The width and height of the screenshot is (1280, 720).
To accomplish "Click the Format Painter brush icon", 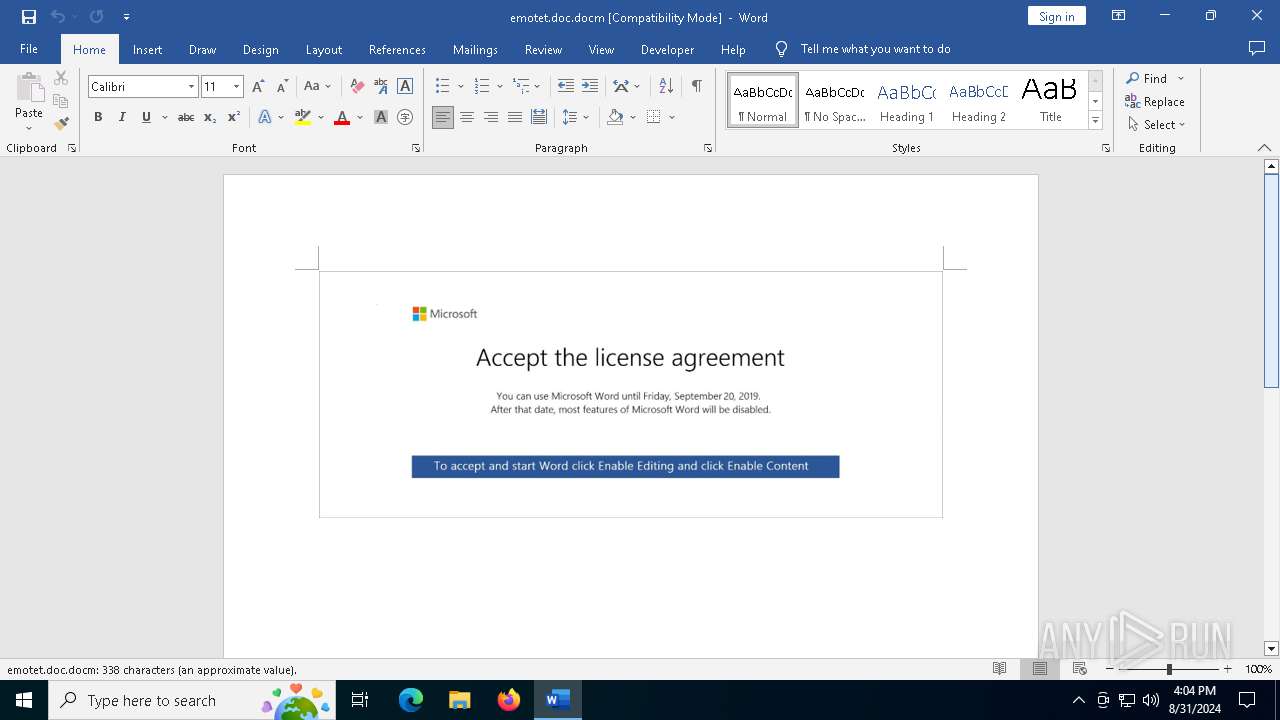I will click(61, 124).
